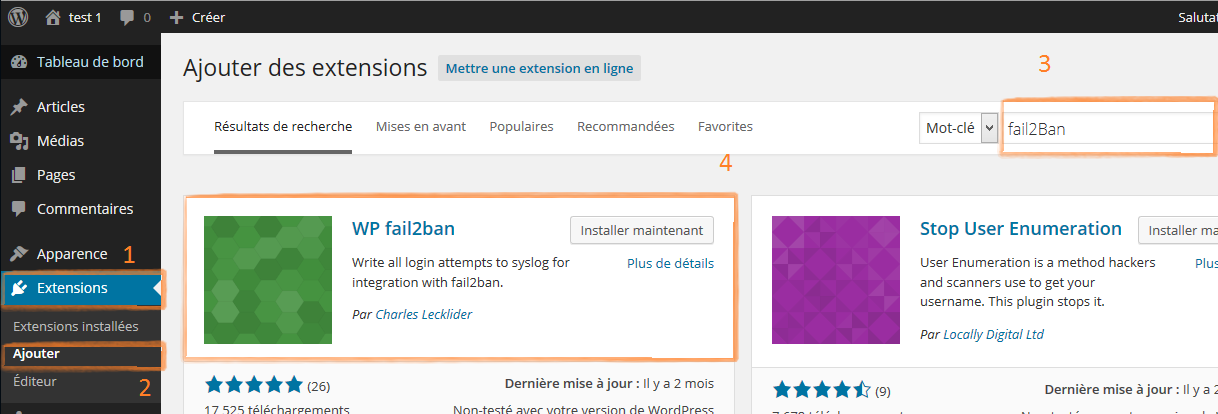The height and width of the screenshot is (414, 1218).
Task: Click the Ajouter des extensions page heading
Action: click(x=305, y=69)
